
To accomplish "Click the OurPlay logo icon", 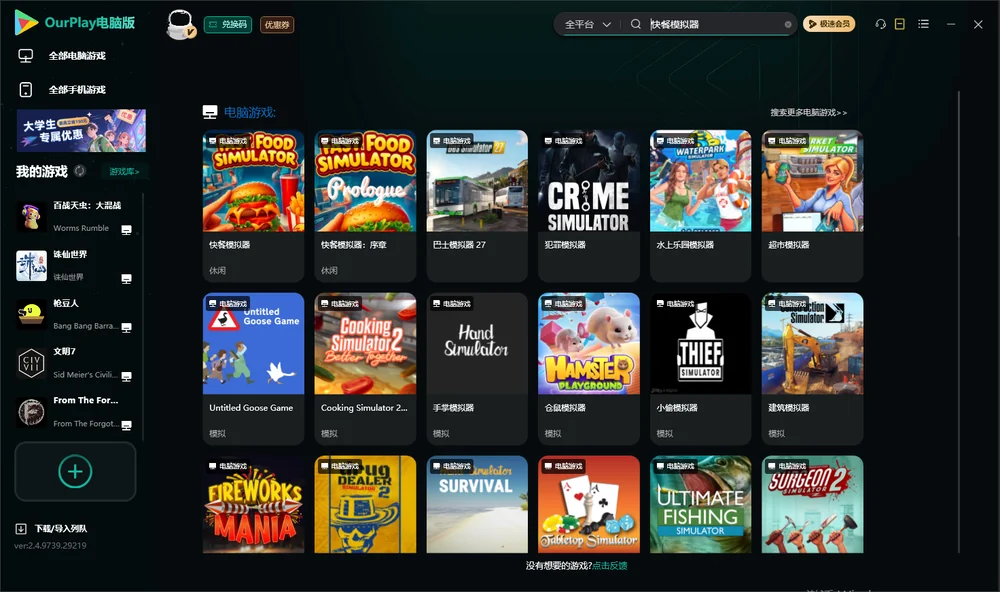I will pos(26,23).
